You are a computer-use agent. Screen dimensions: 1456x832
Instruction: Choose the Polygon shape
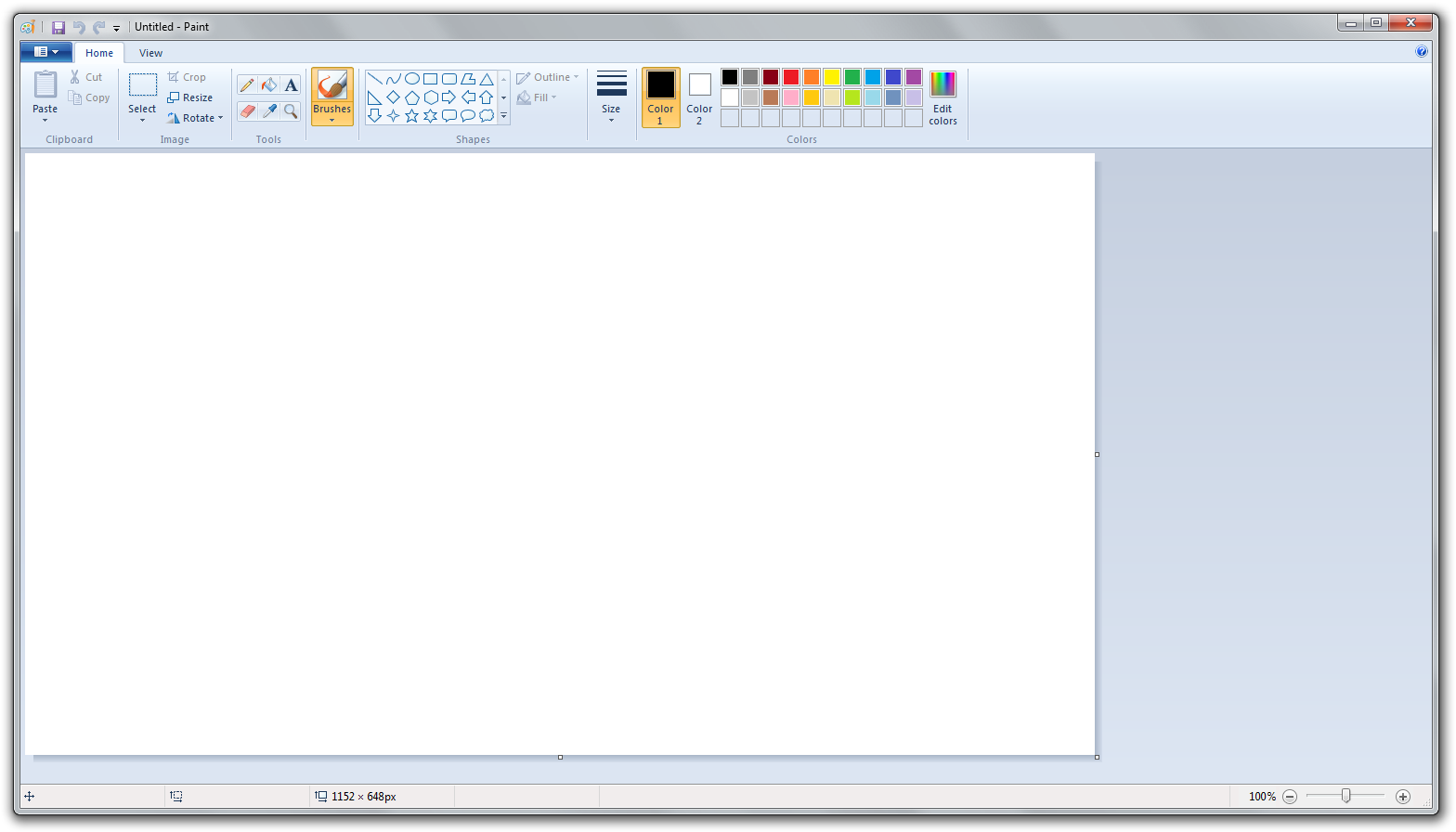tap(467, 79)
